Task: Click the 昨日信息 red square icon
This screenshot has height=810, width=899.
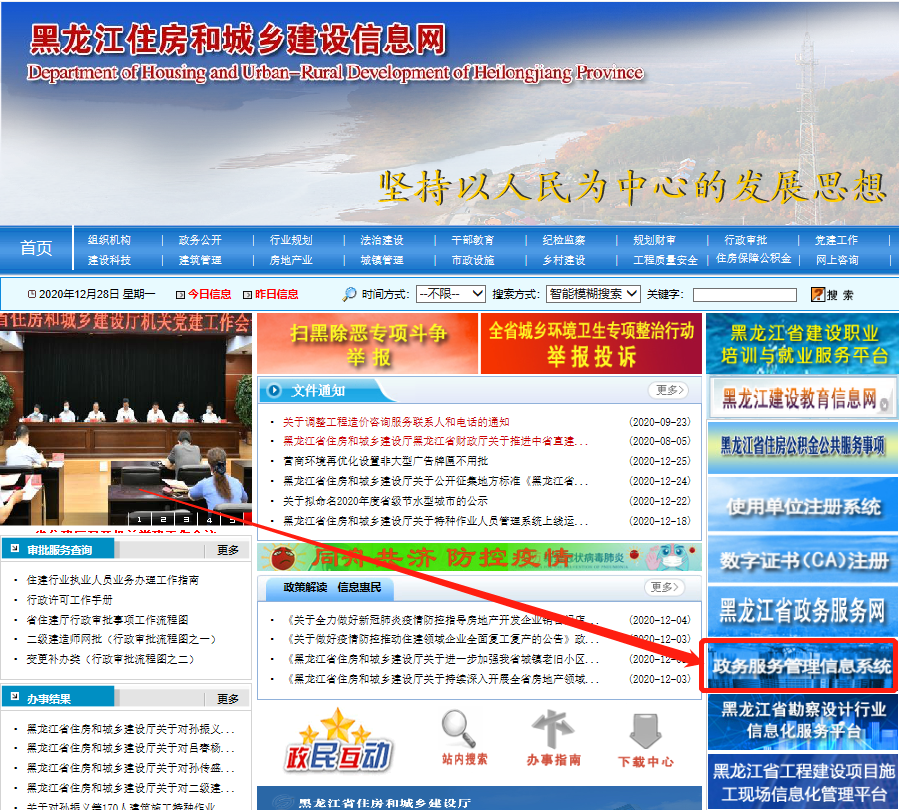Action: [248, 295]
